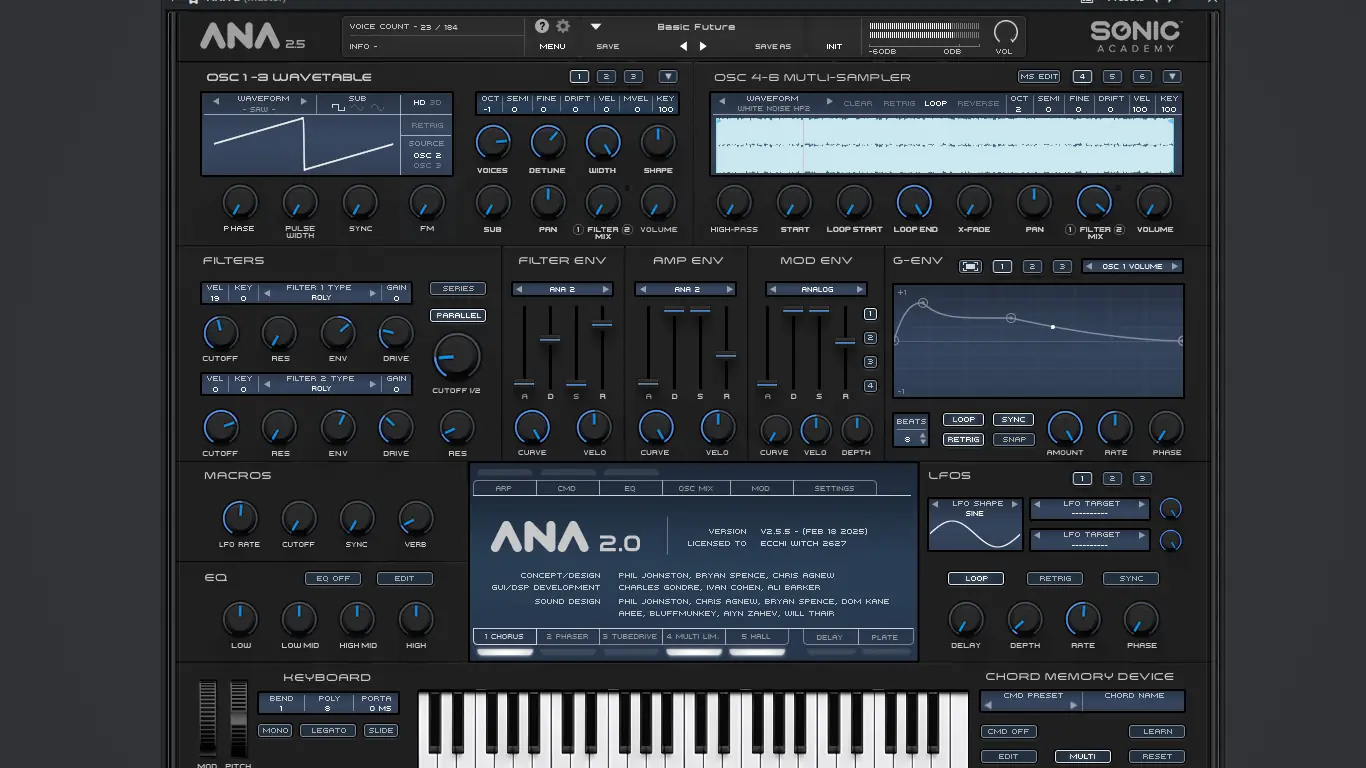Select next LFO shape arrow
The width and height of the screenshot is (1366, 768).
(1015, 504)
